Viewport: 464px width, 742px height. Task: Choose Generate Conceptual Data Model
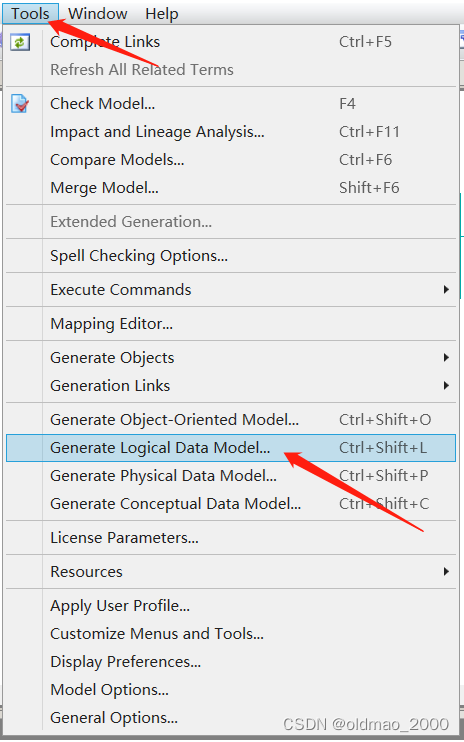coord(231,504)
